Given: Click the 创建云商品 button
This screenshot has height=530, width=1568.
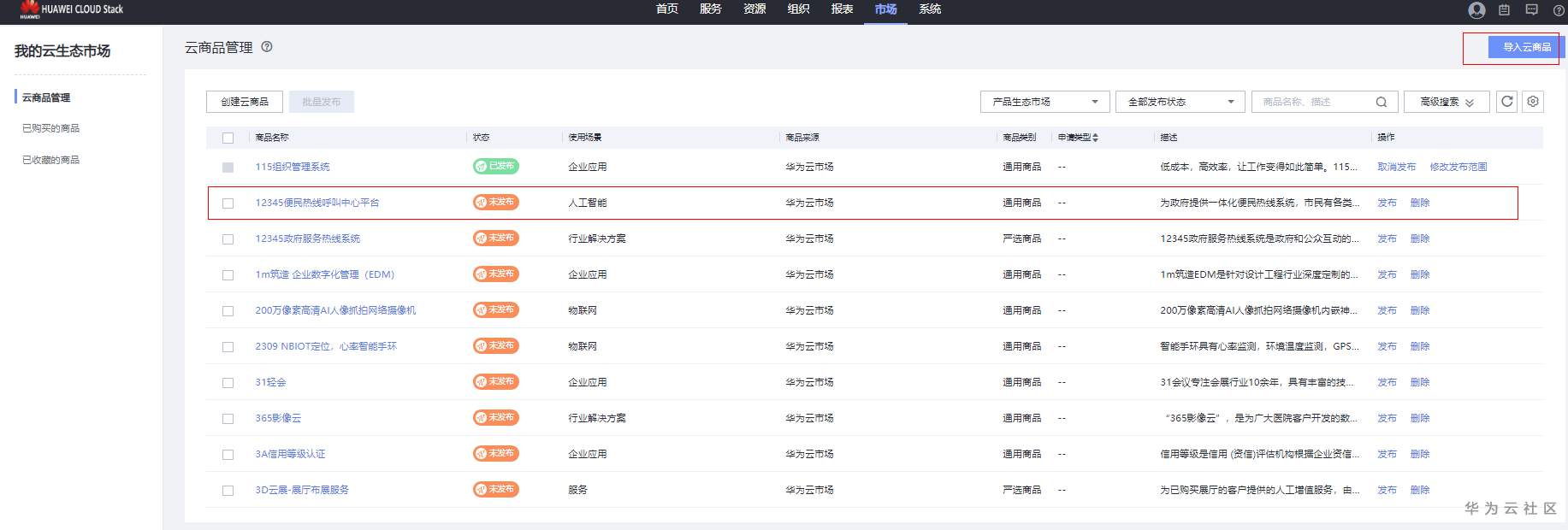Looking at the screenshot, I should (x=245, y=102).
